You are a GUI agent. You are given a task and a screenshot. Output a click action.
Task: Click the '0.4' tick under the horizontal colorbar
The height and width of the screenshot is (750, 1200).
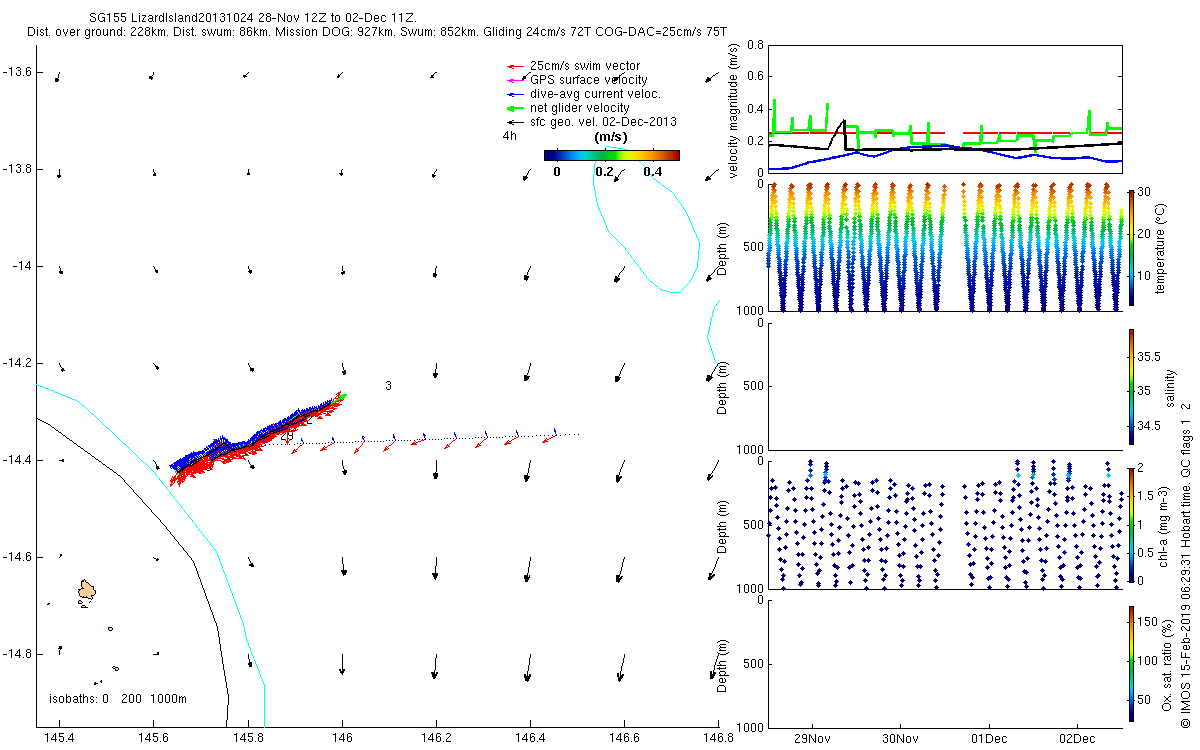(x=653, y=172)
